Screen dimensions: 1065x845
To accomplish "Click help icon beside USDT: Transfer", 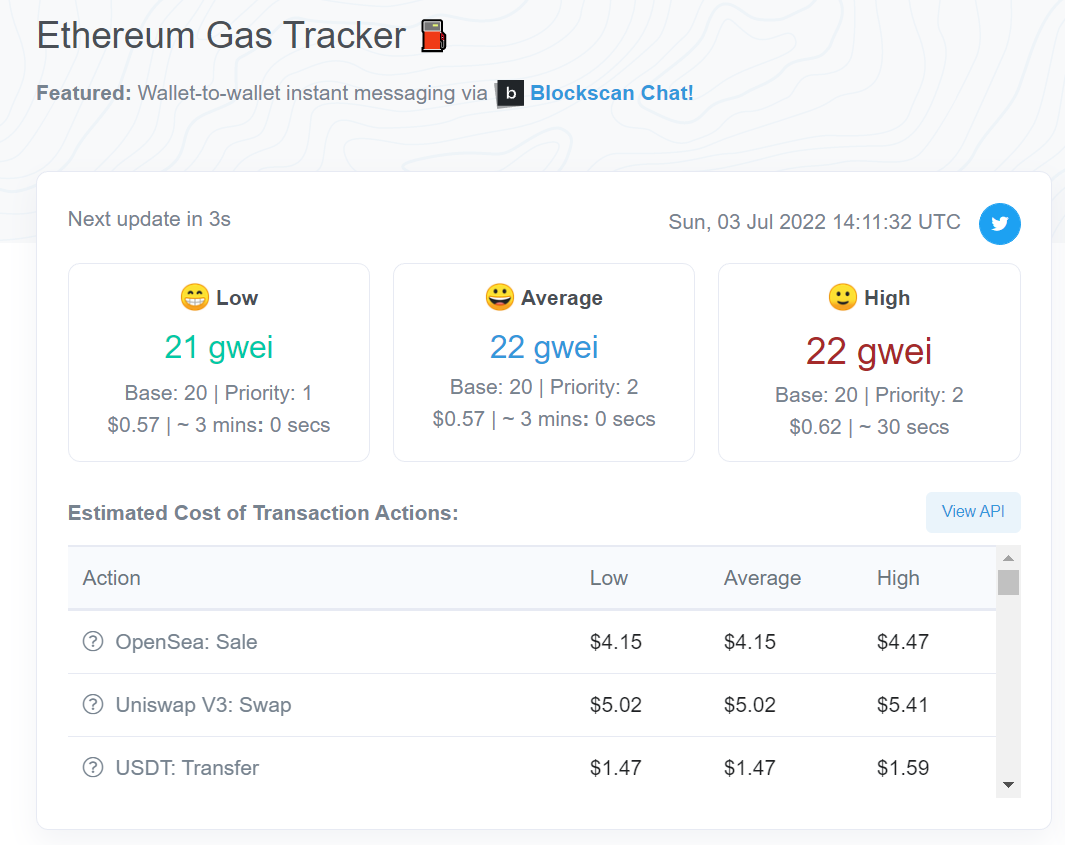I will [93, 768].
